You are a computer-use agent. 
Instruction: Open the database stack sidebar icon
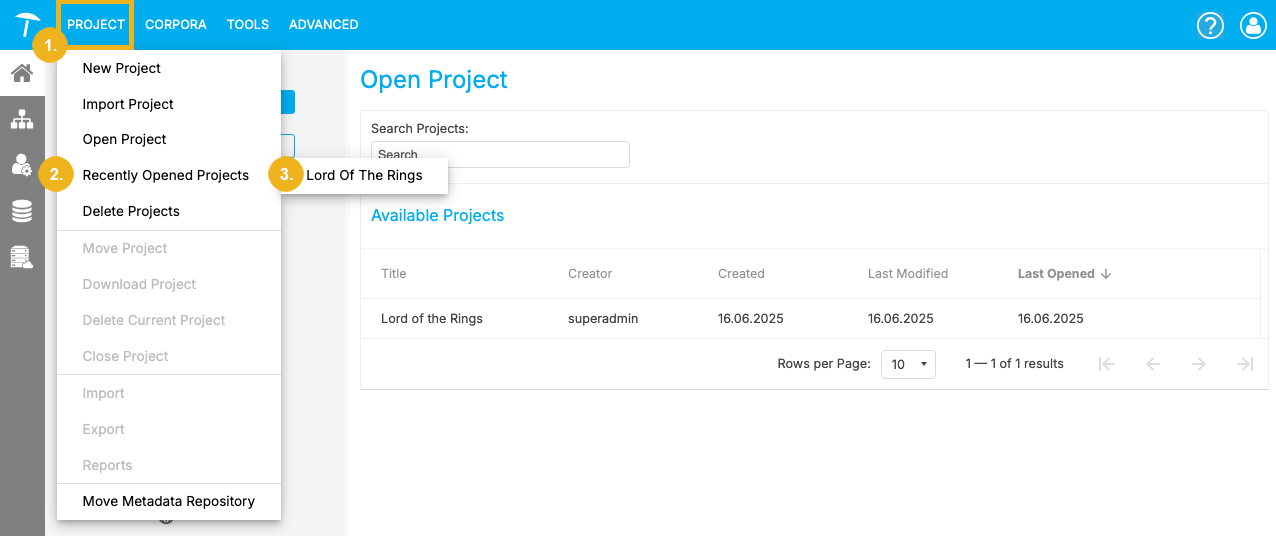(x=22, y=211)
